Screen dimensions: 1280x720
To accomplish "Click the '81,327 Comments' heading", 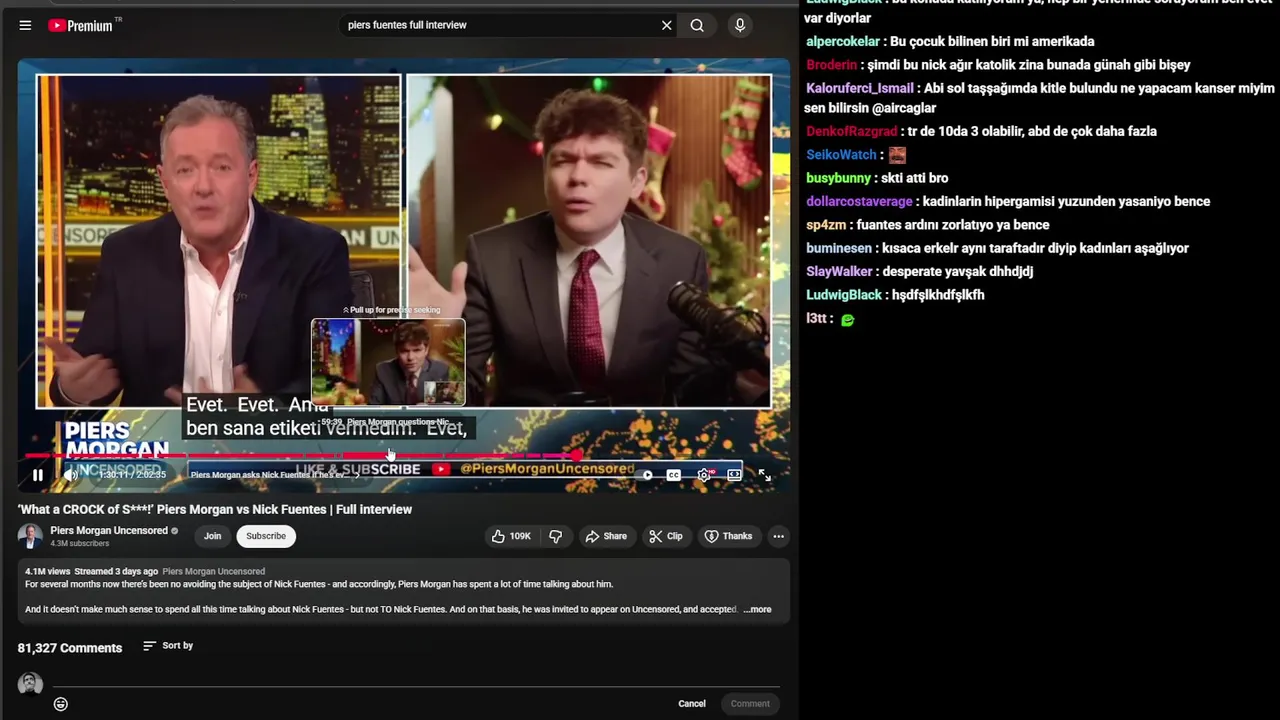I will pos(70,648).
